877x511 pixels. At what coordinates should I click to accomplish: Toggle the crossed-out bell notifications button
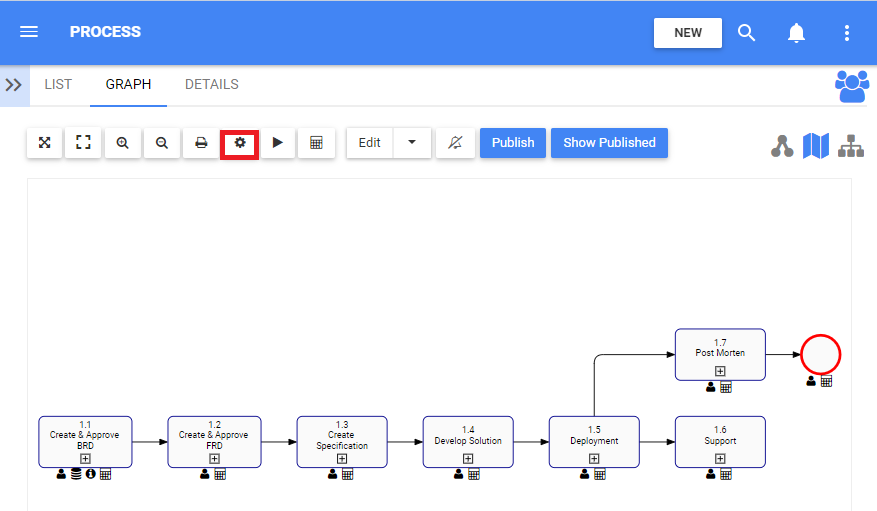point(455,143)
